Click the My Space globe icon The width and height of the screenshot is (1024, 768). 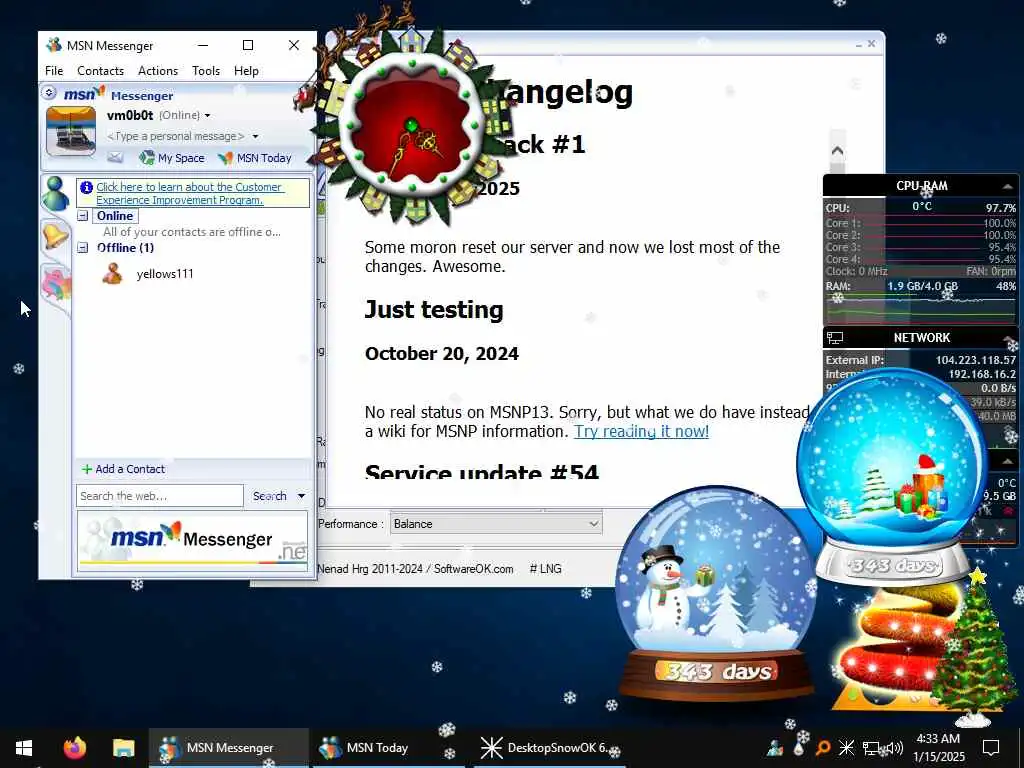pos(147,157)
